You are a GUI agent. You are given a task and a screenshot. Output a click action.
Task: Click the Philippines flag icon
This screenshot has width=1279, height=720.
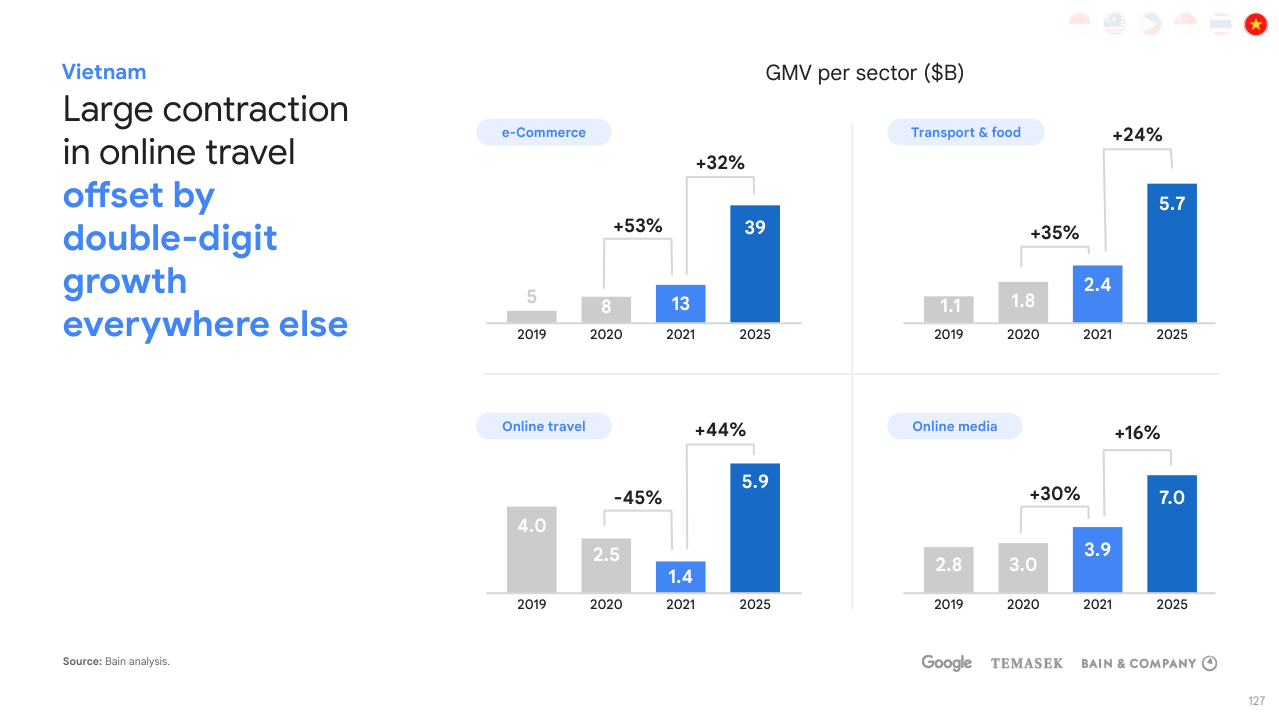click(x=1150, y=24)
